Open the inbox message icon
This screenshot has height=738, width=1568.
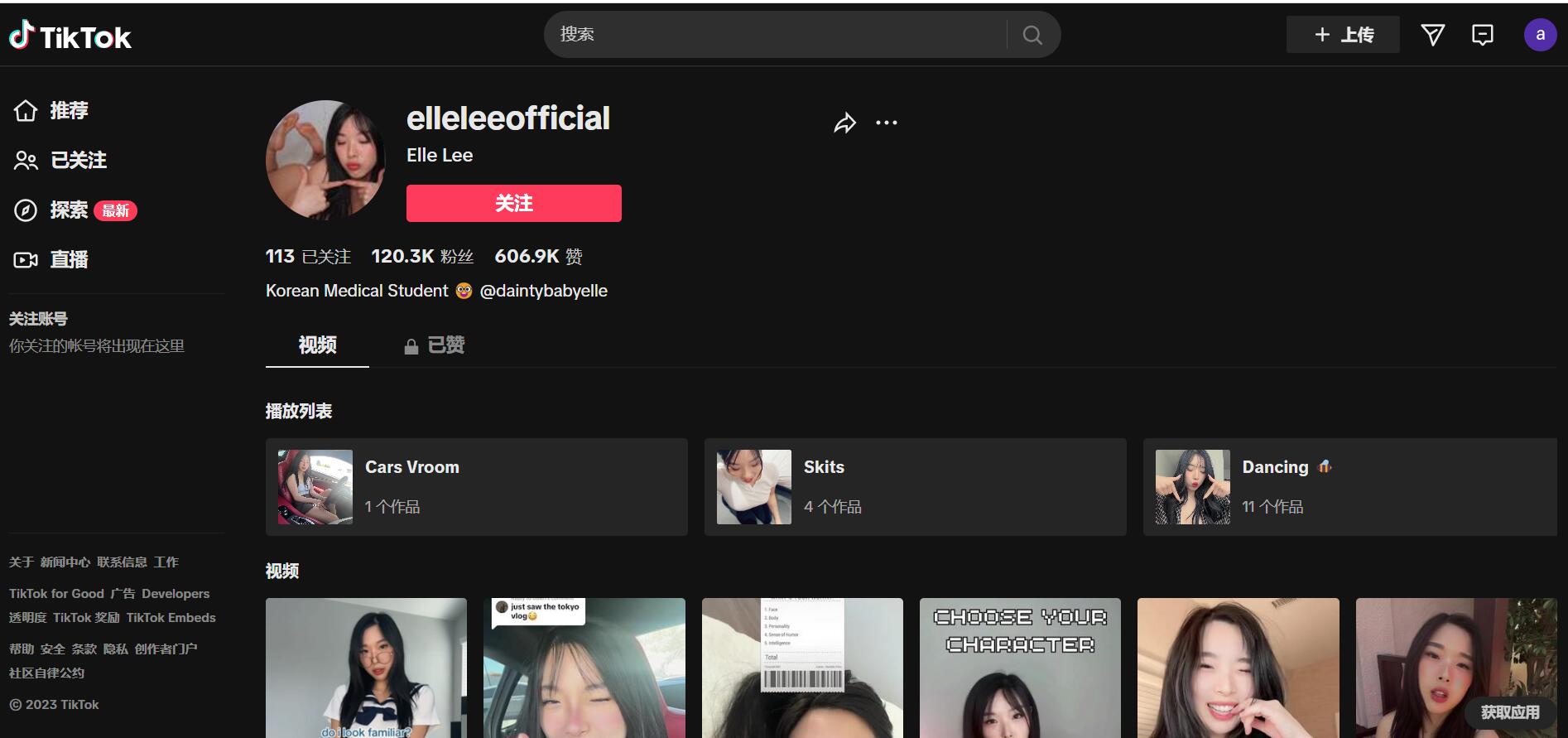tap(1482, 35)
